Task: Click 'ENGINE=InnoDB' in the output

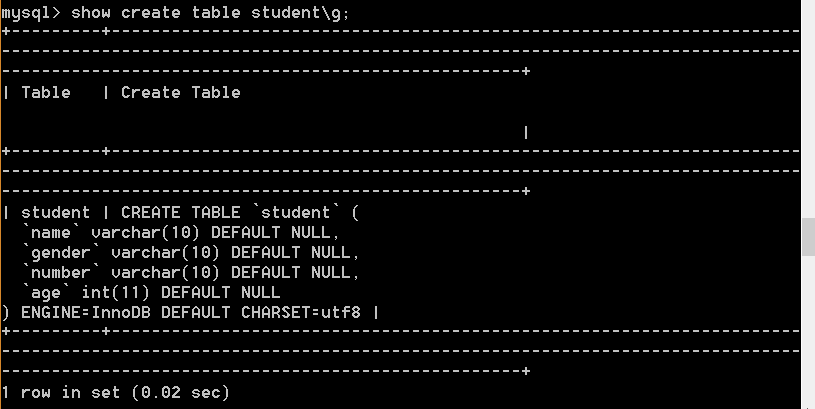Action: click(x=86, y=312)
